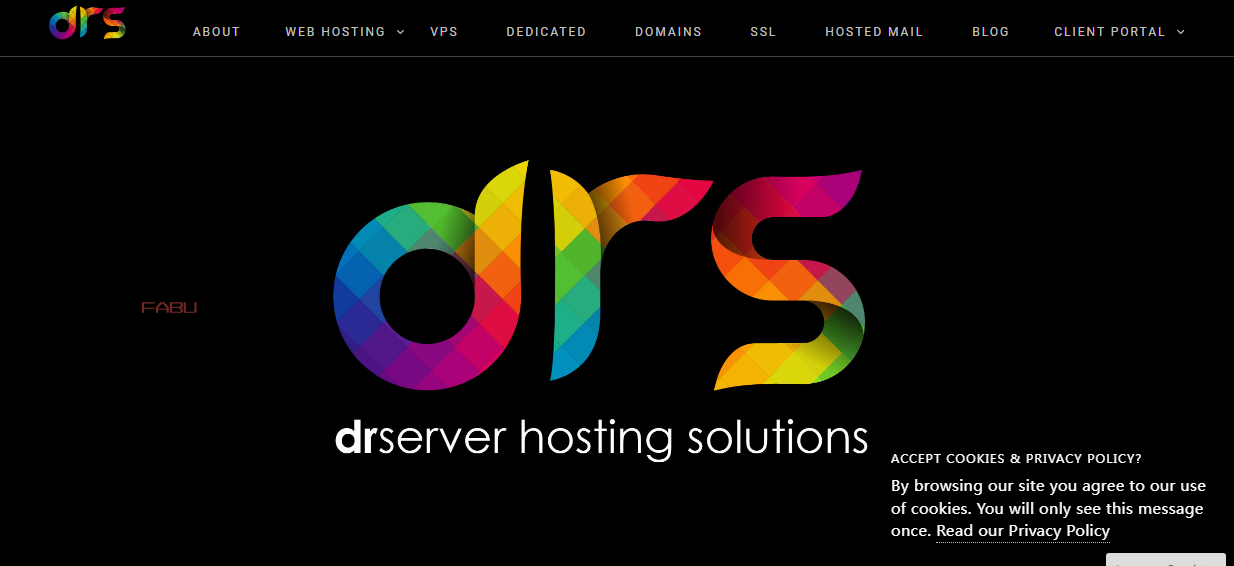Viewport: 1234px width, 566px height.
Task: Click the 'drserver hosting solutions' tagline
Action: coord(601,438)
